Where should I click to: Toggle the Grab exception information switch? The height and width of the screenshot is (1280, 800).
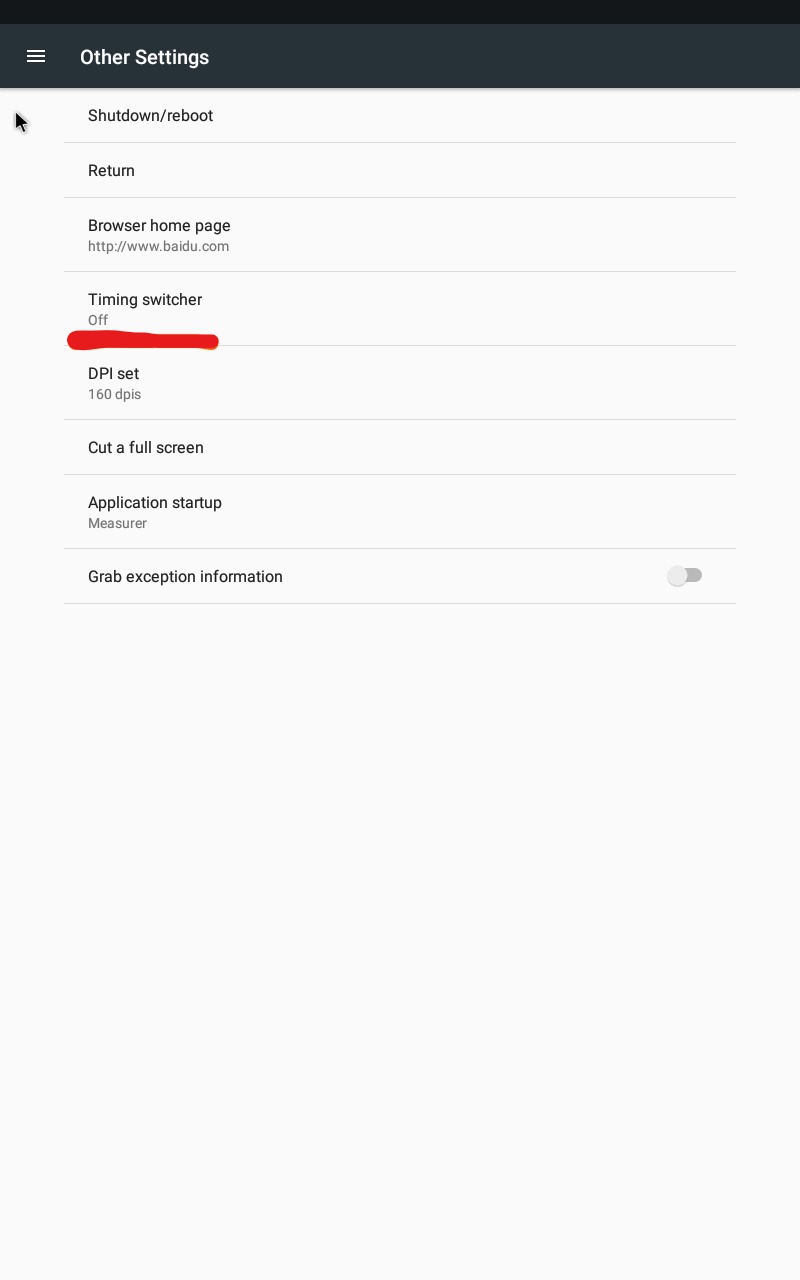click(685, 576)
